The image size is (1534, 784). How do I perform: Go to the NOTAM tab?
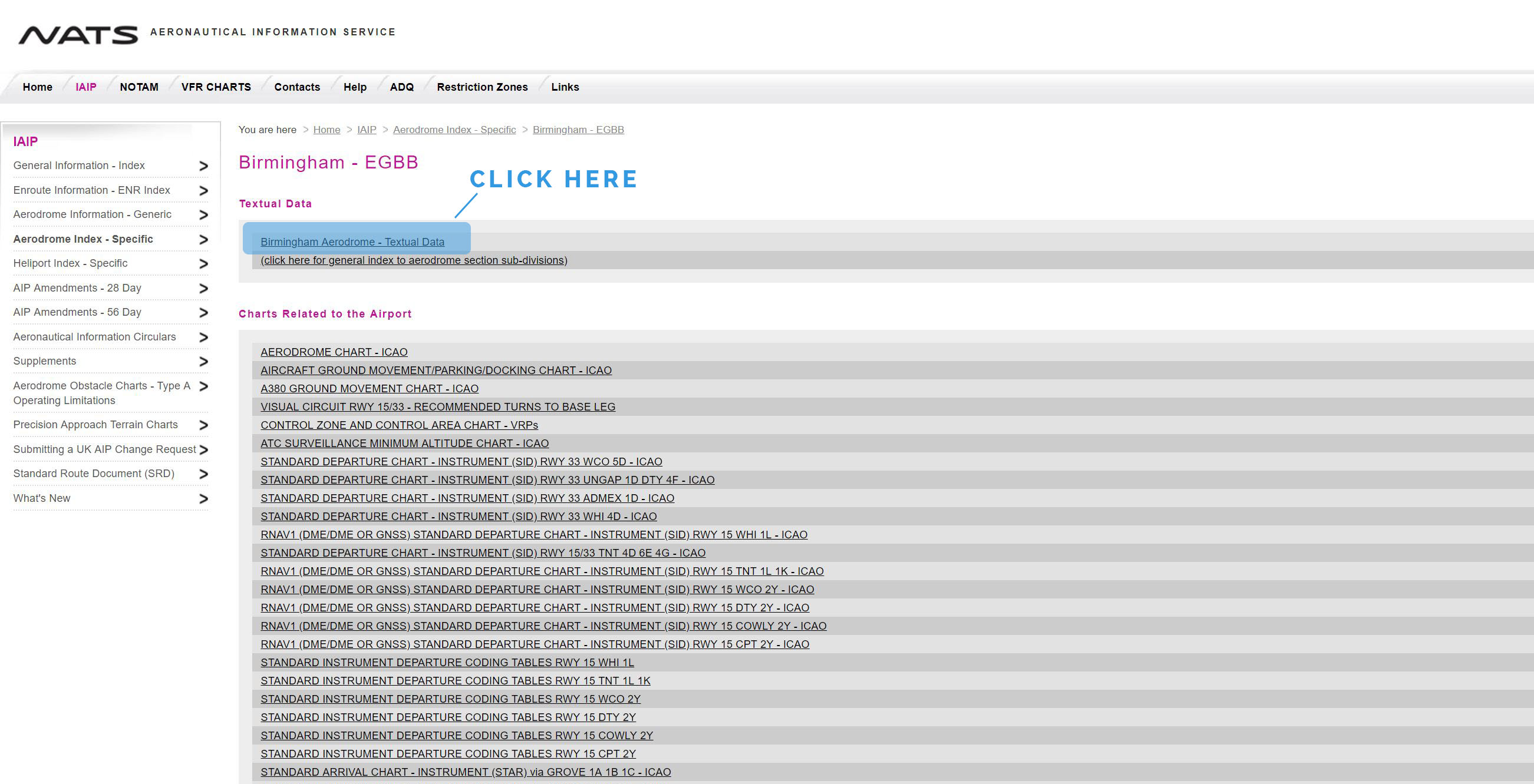pos(138,87)
